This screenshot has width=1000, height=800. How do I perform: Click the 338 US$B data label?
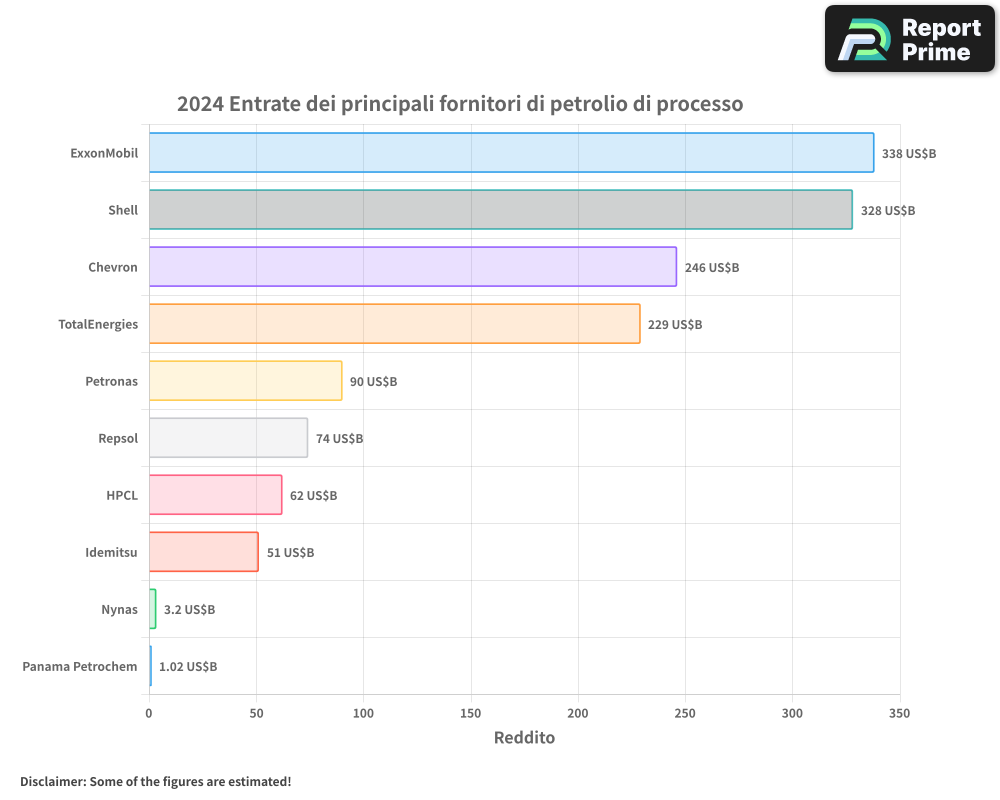point(909,154)
